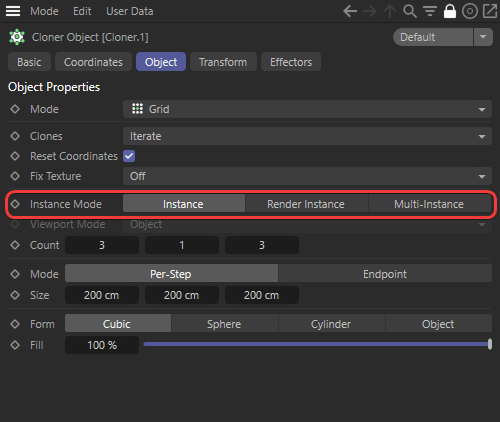Open the User Data menu
500x422 pixels.
tap(130, 11)
